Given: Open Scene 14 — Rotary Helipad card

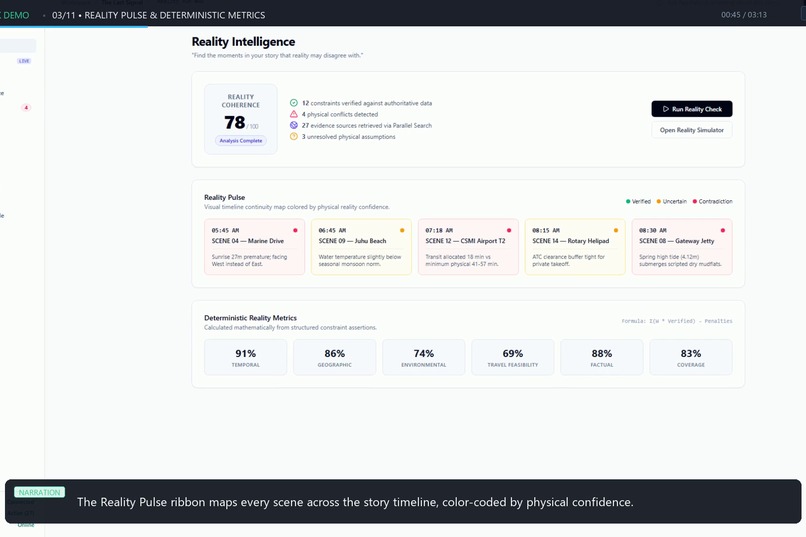Looking at the screenshot, I should coord(575,247).
